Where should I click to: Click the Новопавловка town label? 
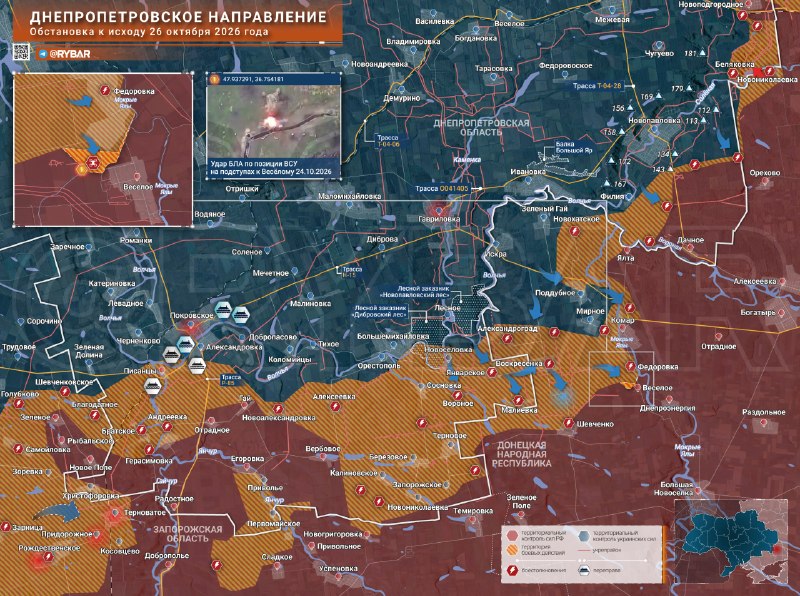point(654,120)
